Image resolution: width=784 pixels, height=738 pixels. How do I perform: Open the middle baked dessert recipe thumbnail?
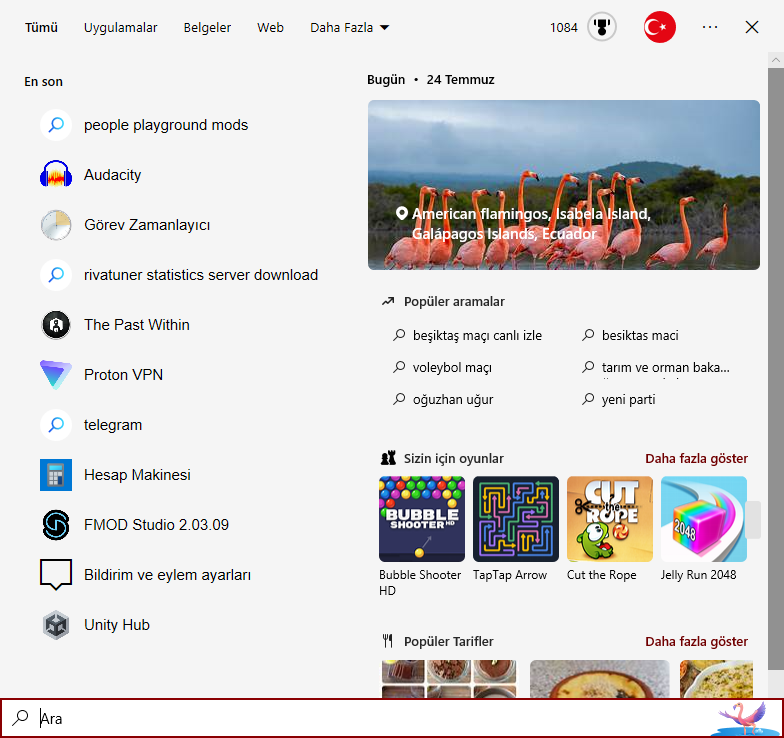click(x=600, y=678)
